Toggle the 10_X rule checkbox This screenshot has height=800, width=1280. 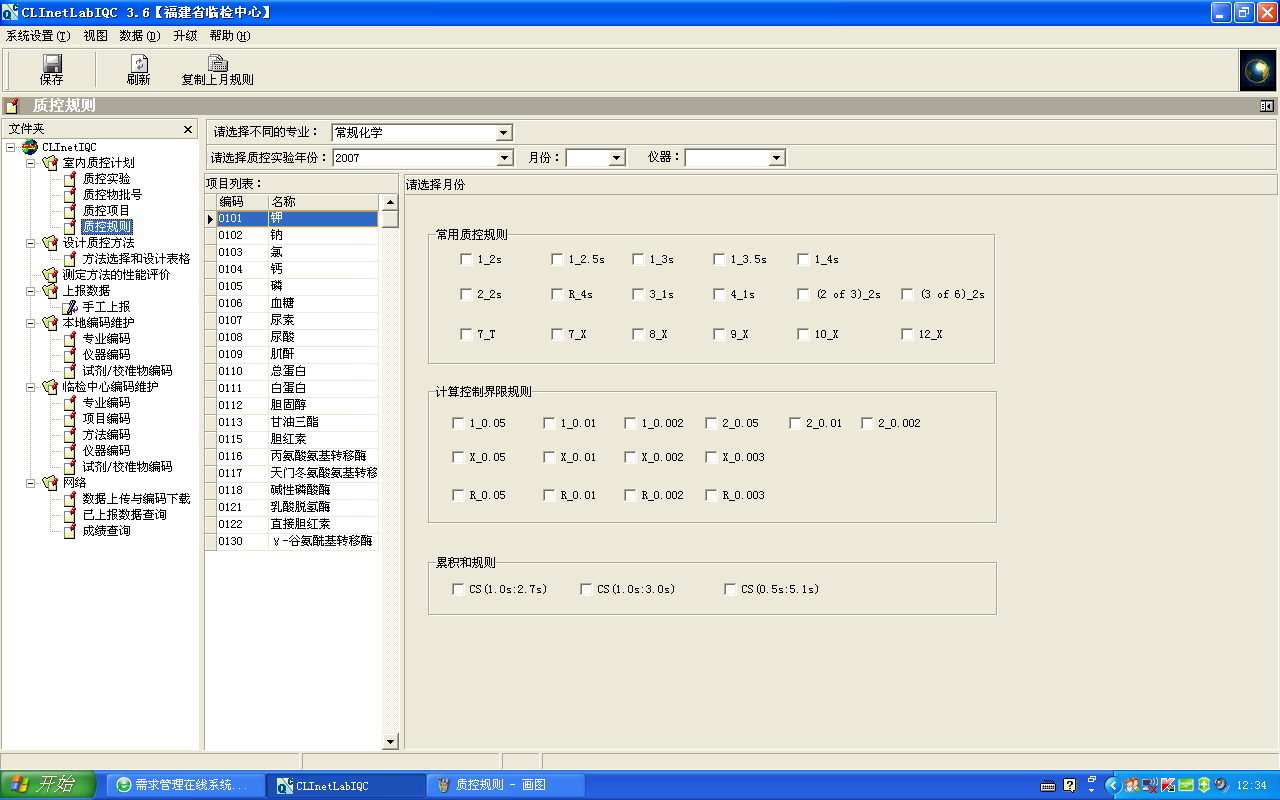click(803, 335)
